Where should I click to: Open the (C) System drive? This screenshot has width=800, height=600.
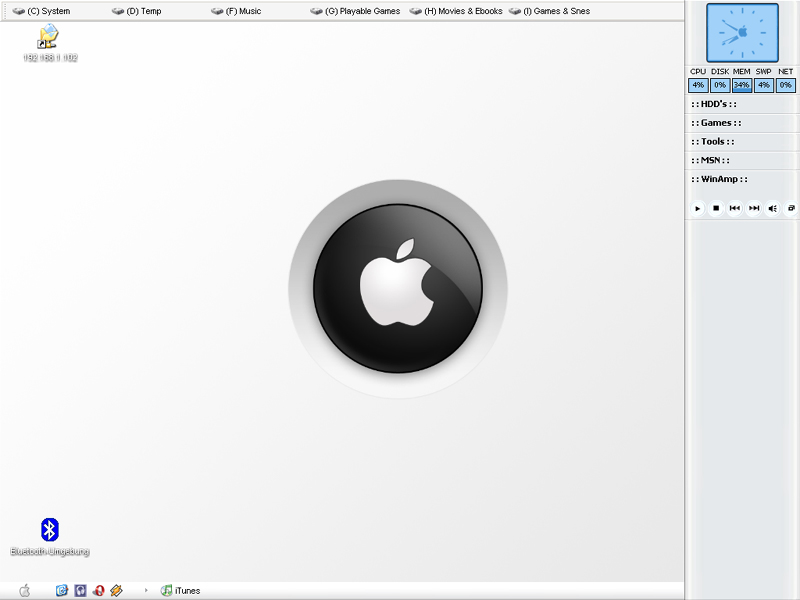tap(42, 11)
